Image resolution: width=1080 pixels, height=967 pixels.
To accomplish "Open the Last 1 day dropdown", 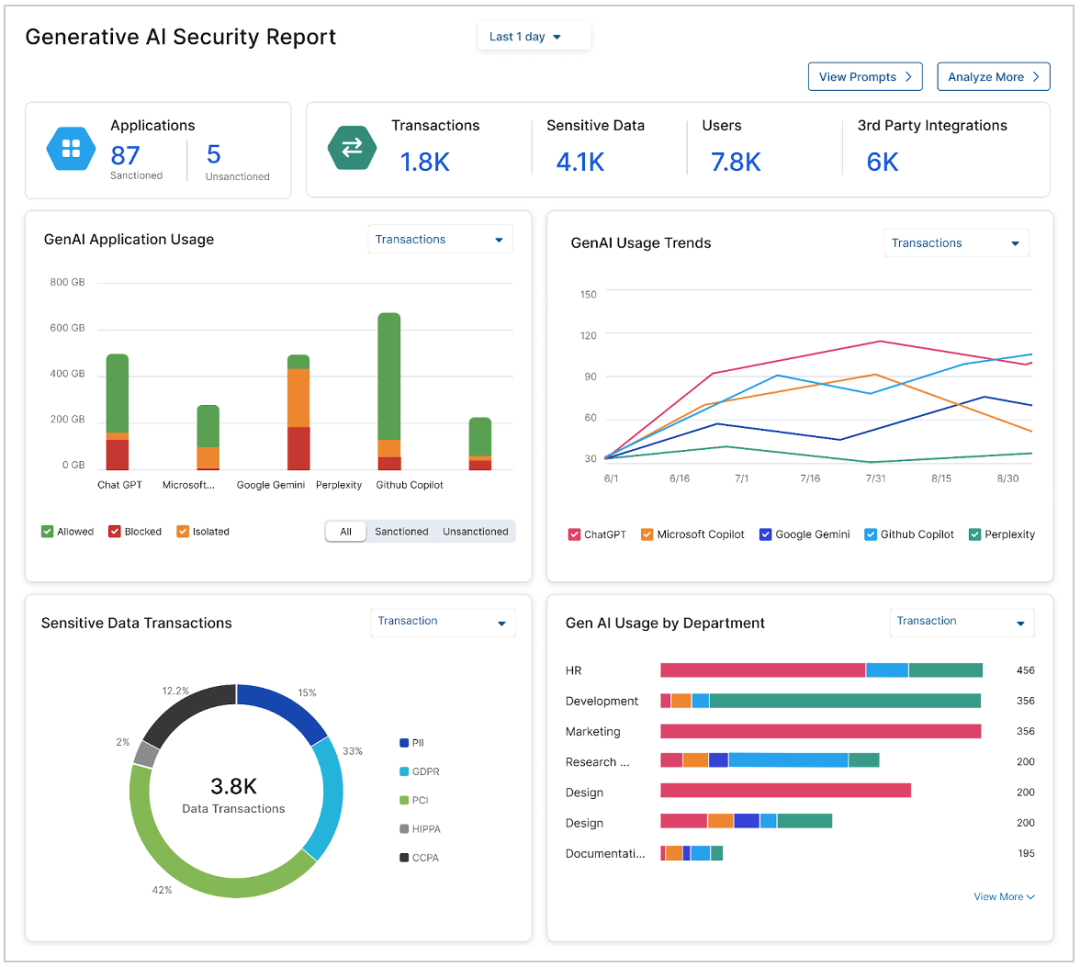I will click(x=533, y=36).
